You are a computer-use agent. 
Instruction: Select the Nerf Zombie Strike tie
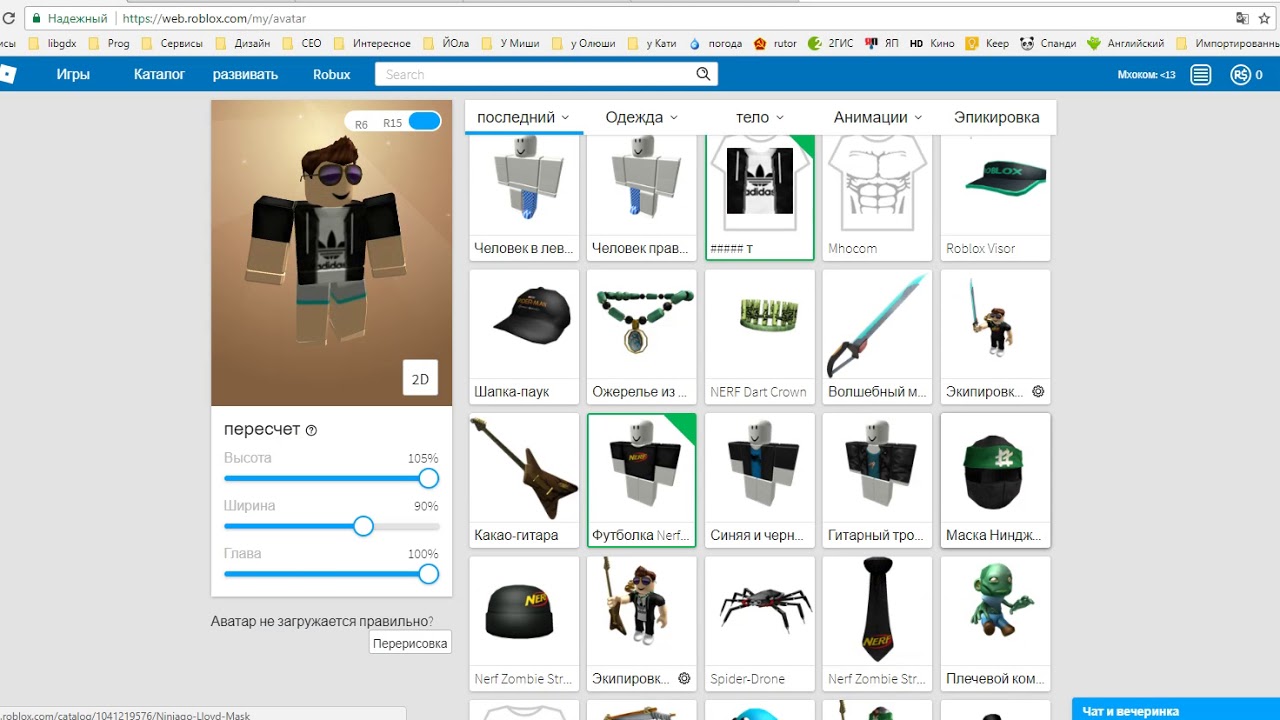[878, 624]
